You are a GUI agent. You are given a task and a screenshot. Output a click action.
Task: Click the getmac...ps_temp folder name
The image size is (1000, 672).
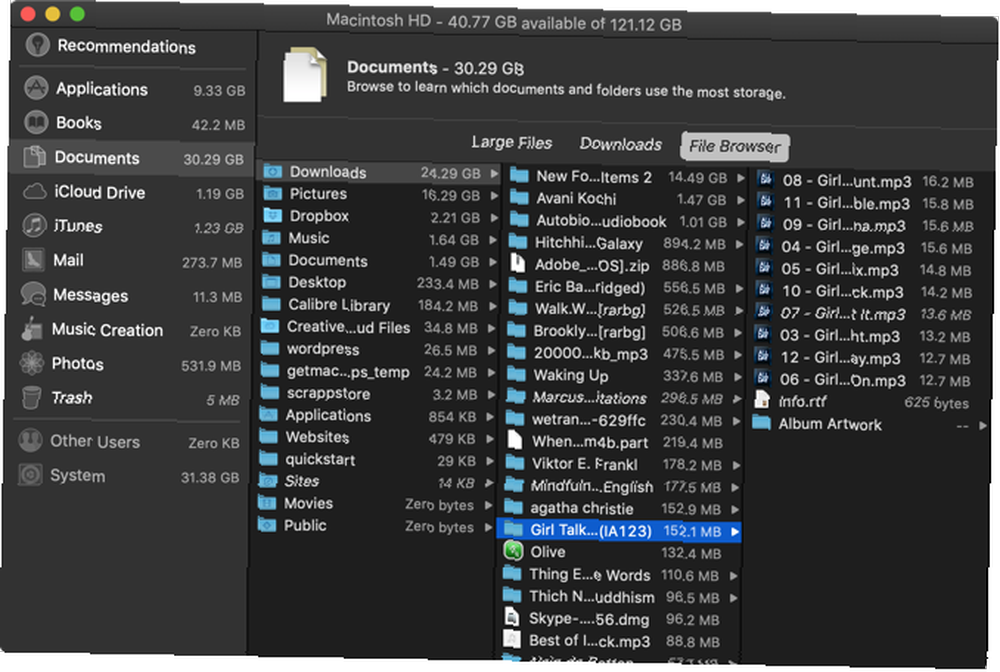click(x=348, y=371)
